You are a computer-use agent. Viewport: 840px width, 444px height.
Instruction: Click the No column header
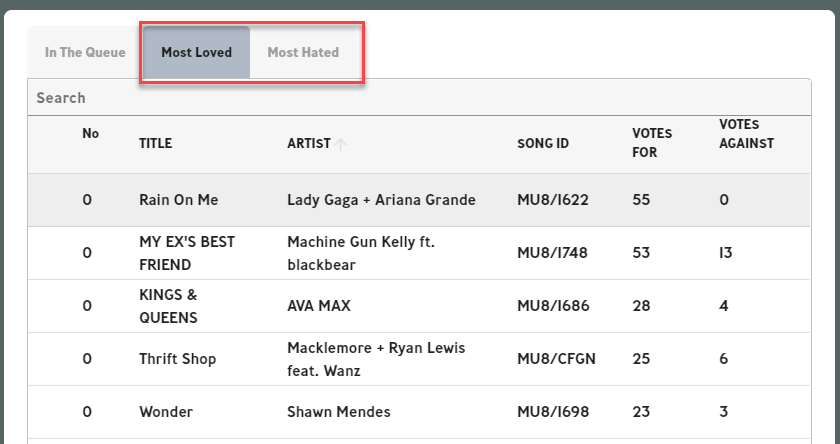[x=91, y=134]
